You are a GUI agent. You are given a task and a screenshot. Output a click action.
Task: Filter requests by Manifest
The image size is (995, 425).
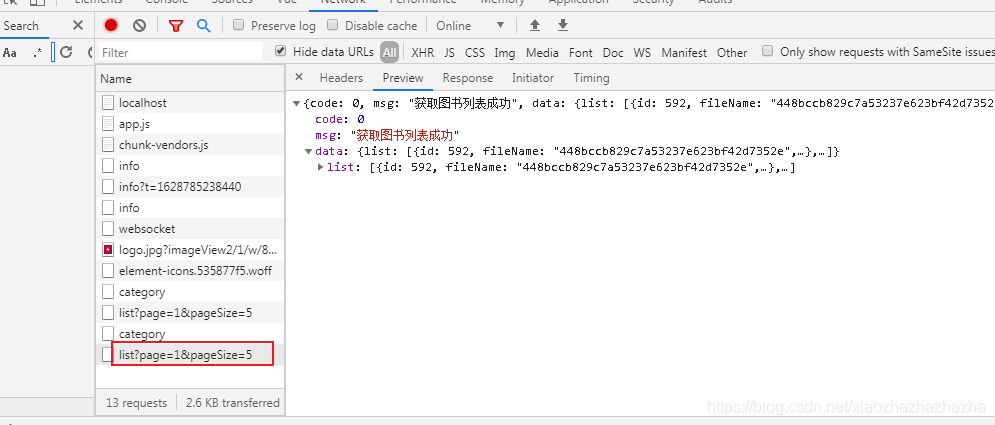coord(684,53)
